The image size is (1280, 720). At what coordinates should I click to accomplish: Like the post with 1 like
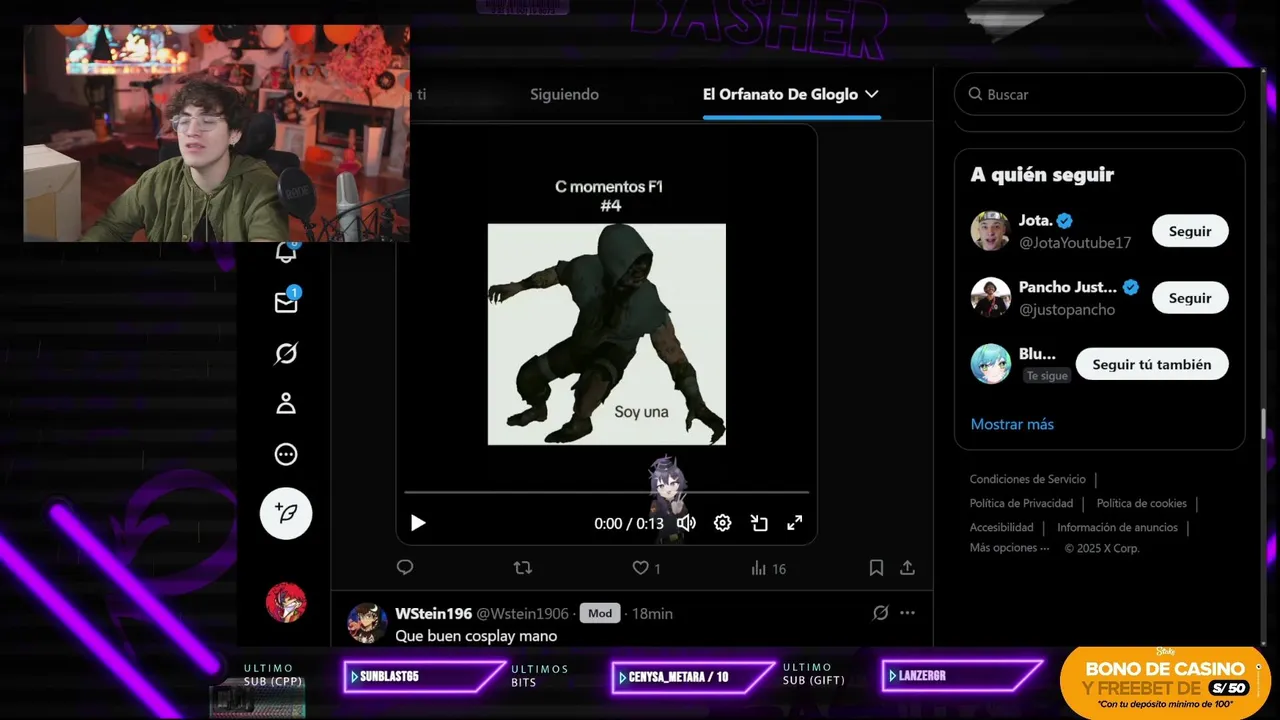[646, 568]
